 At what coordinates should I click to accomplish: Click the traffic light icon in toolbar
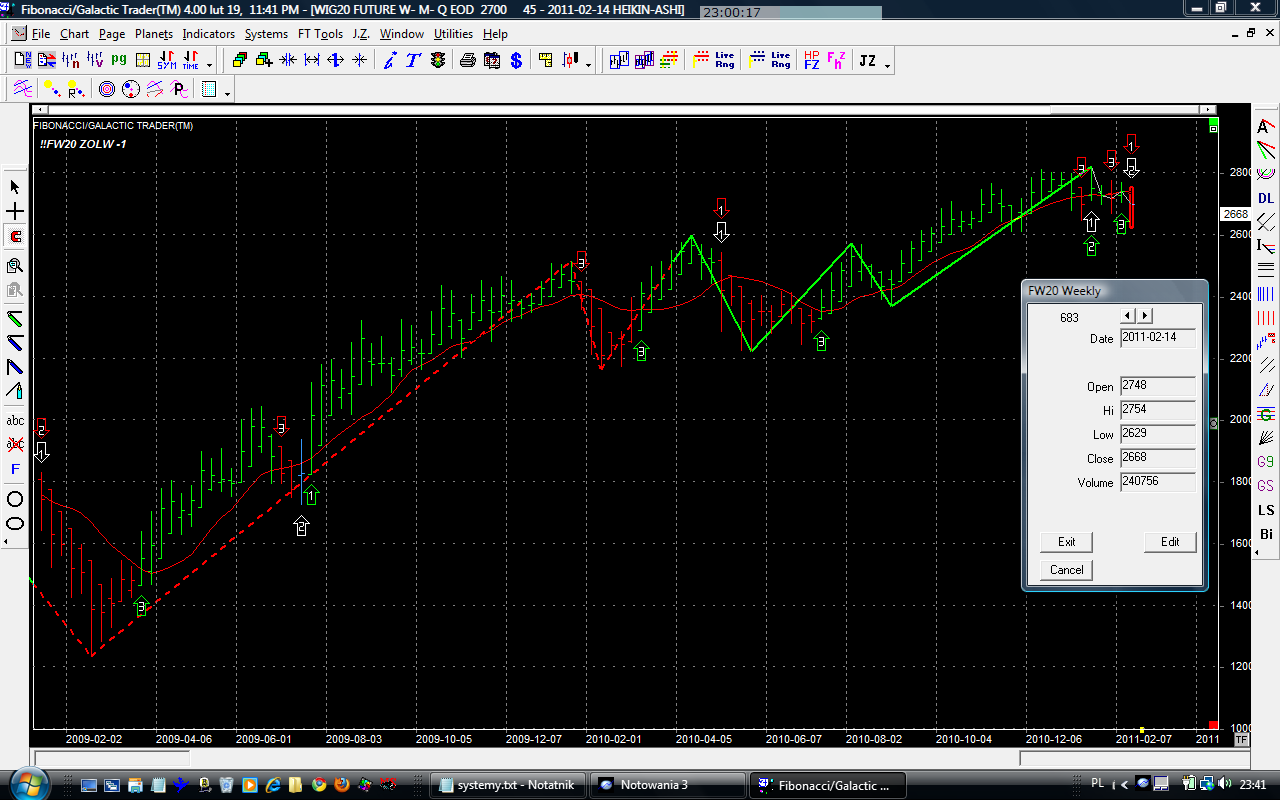438,60
